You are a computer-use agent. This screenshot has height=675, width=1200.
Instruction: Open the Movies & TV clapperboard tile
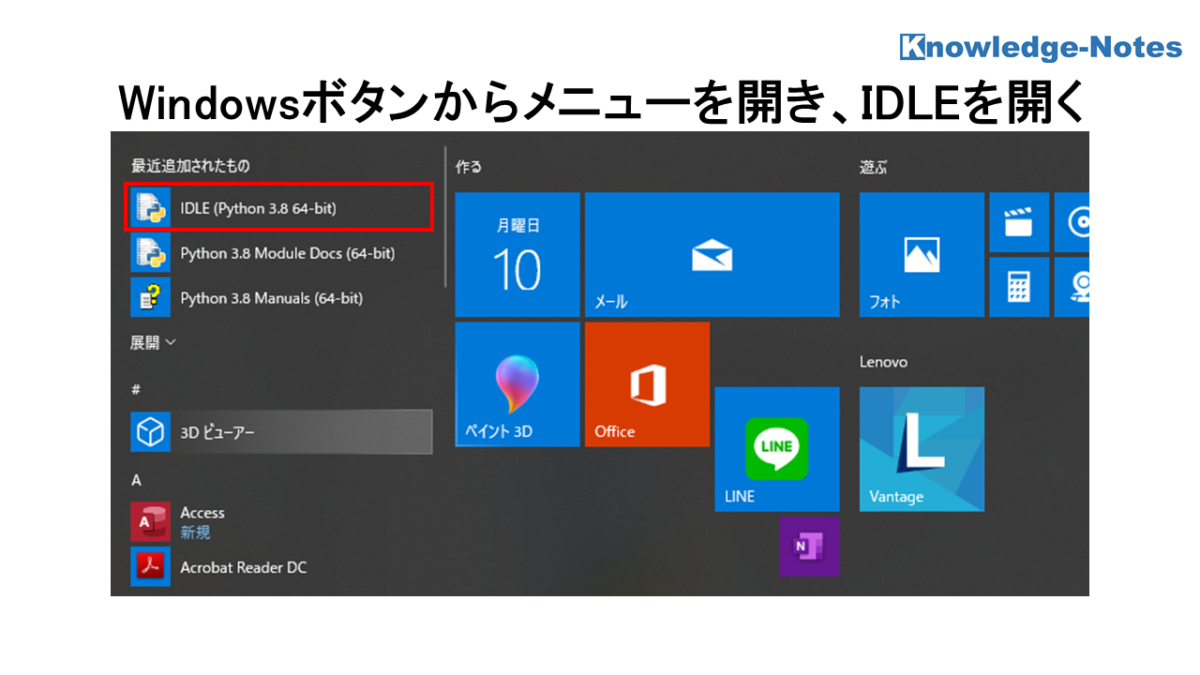click(x=1019, y=222)
